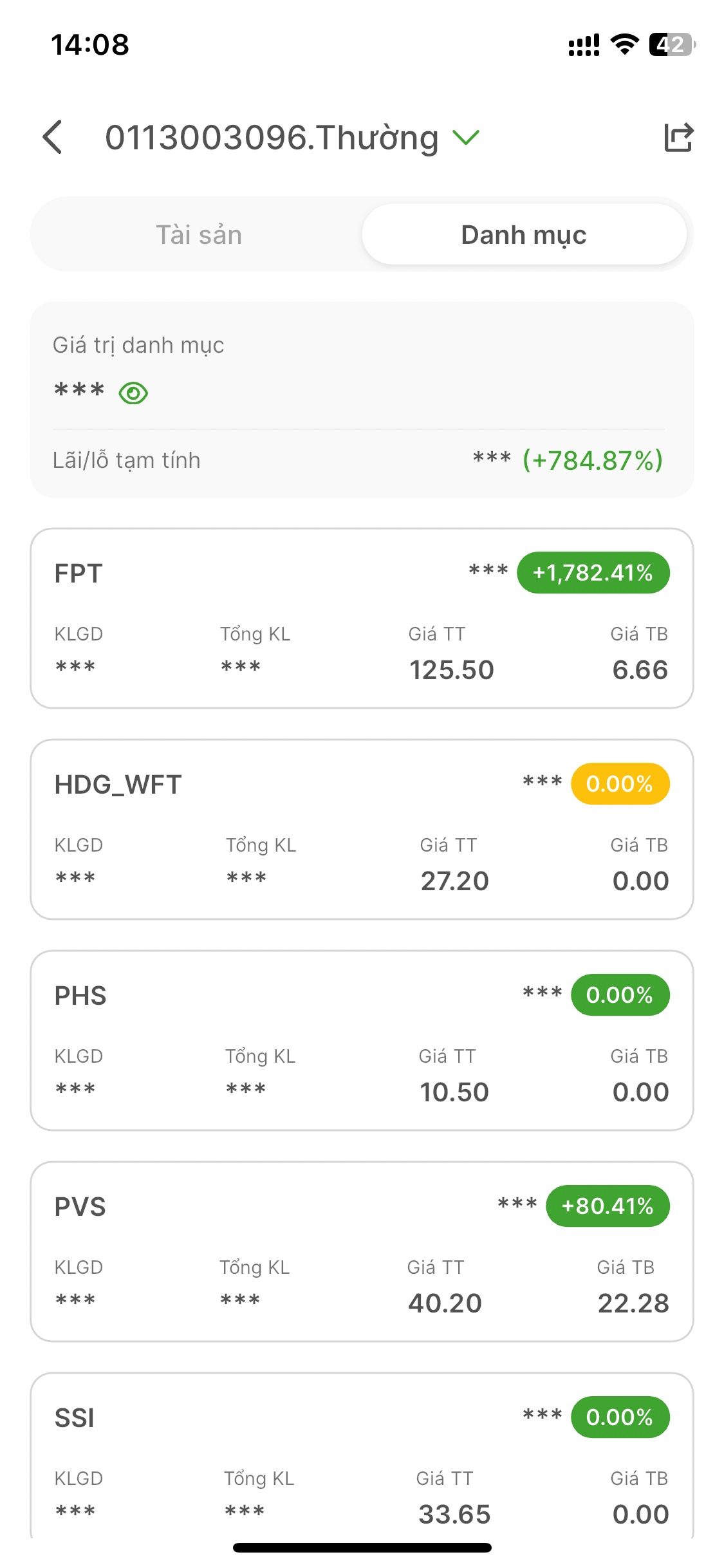Tap the battery indicator in status bar

(673, 44)
